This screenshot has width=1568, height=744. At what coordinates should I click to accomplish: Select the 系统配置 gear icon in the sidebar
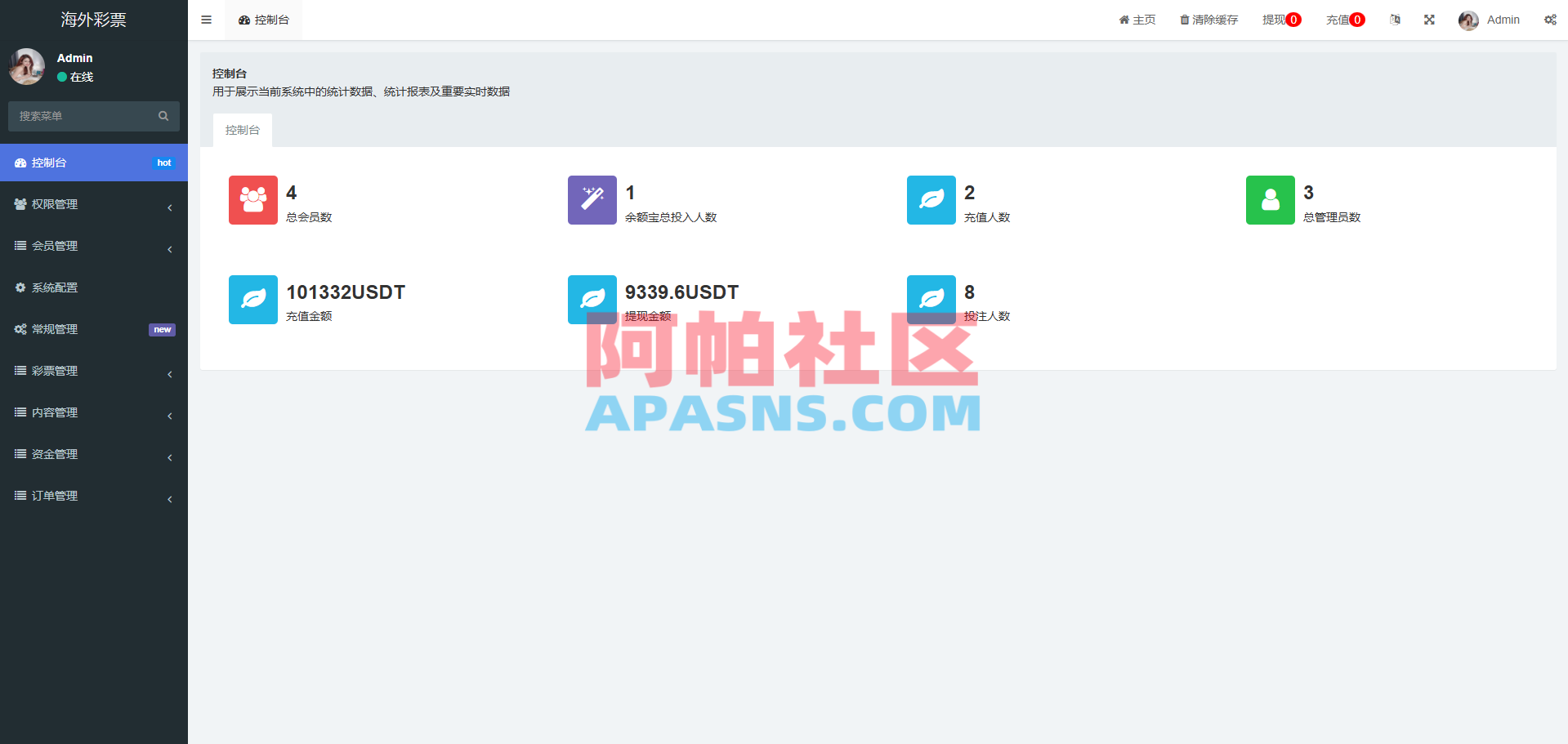coord(21,287)
